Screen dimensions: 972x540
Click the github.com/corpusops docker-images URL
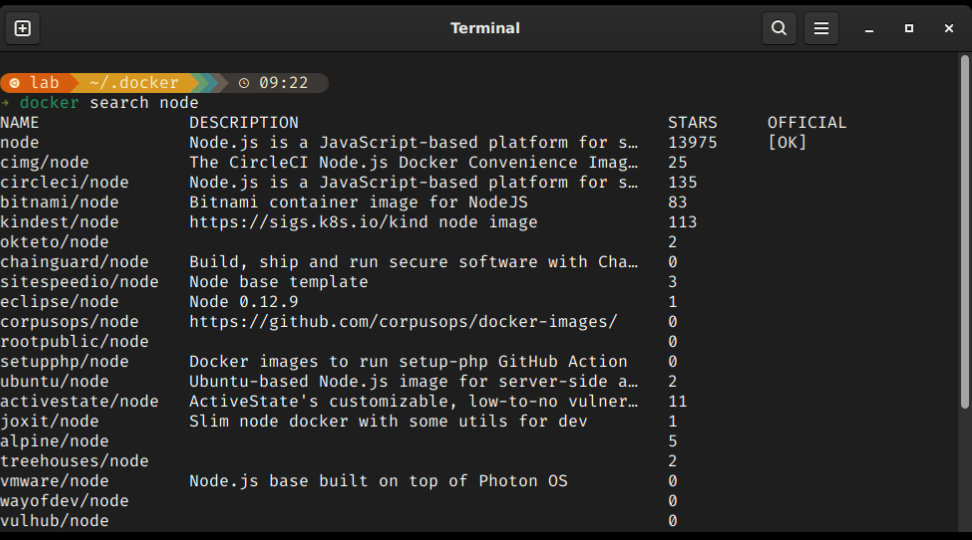tap(404, 322)
